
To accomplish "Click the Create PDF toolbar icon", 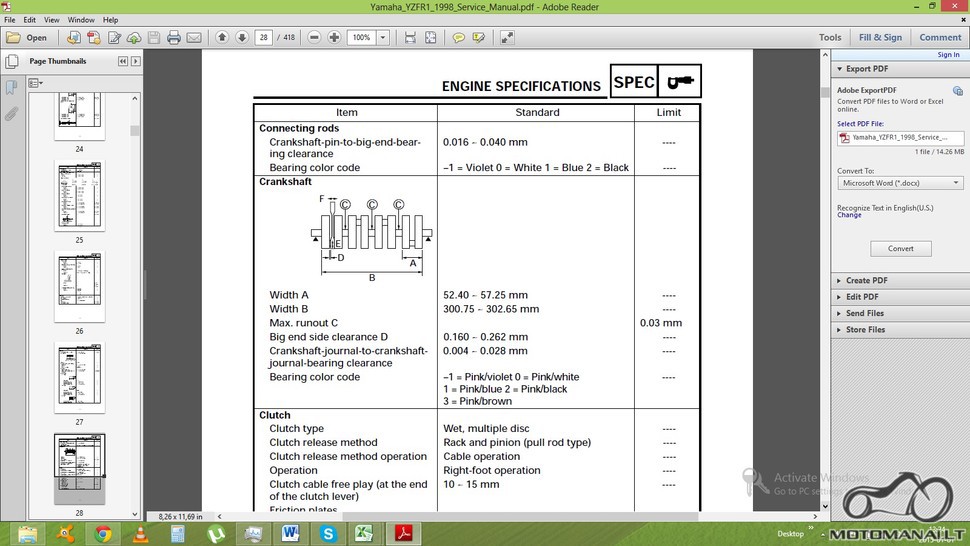I will pyautogui.click(x=93, y=38).
